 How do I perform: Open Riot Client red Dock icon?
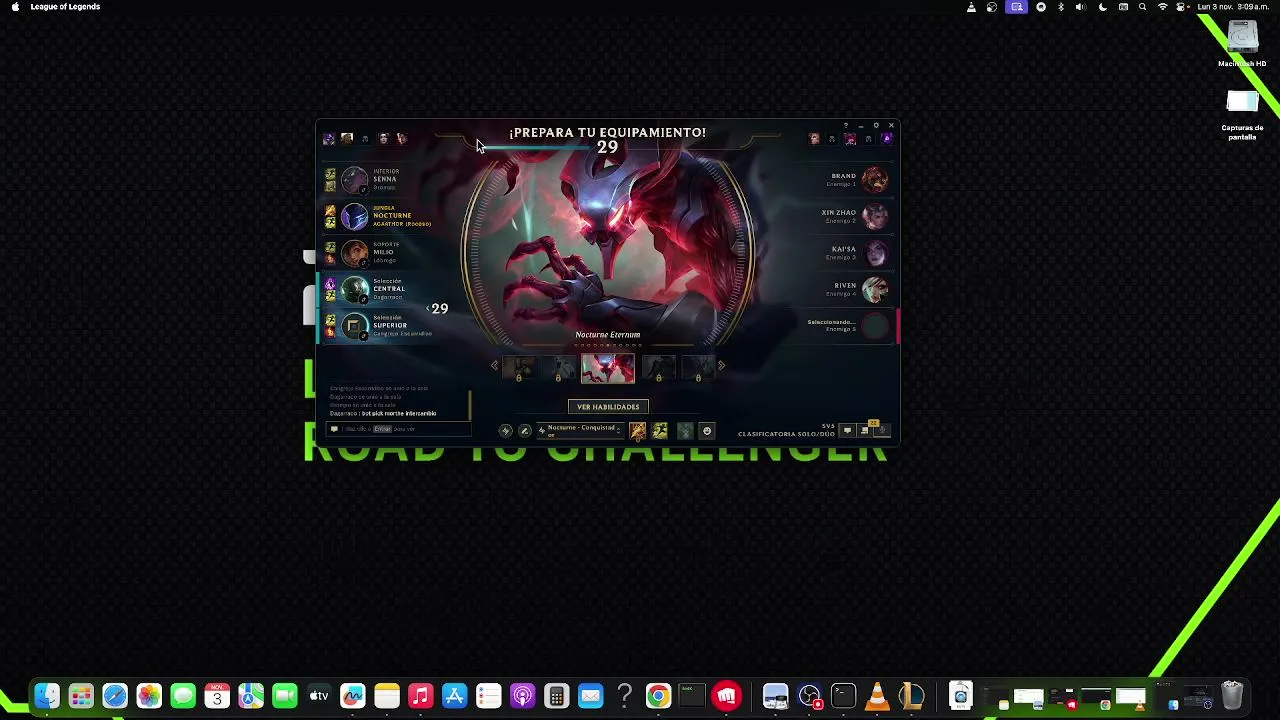coord(727,696)
